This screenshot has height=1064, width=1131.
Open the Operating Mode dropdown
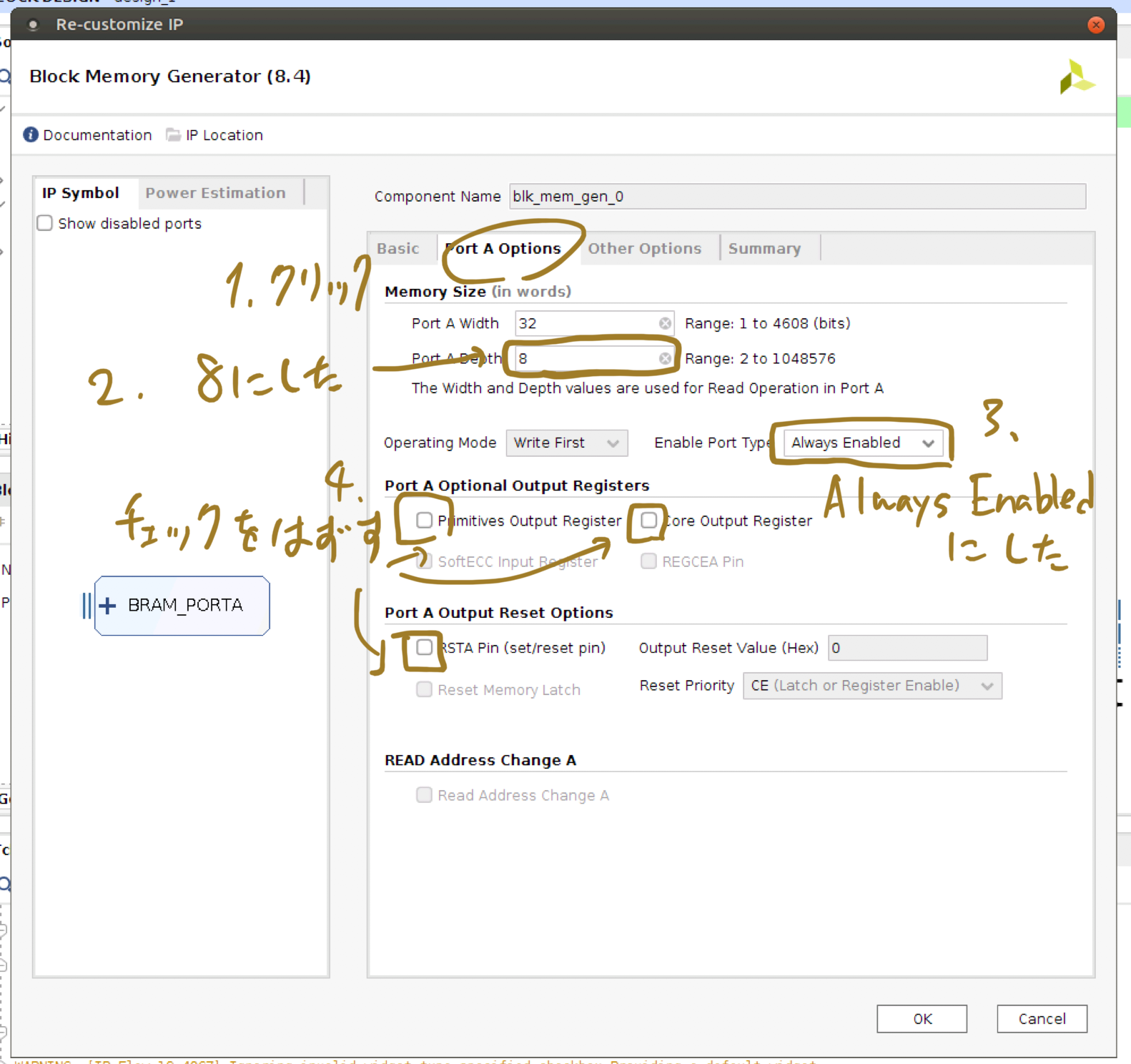(567, 443)
